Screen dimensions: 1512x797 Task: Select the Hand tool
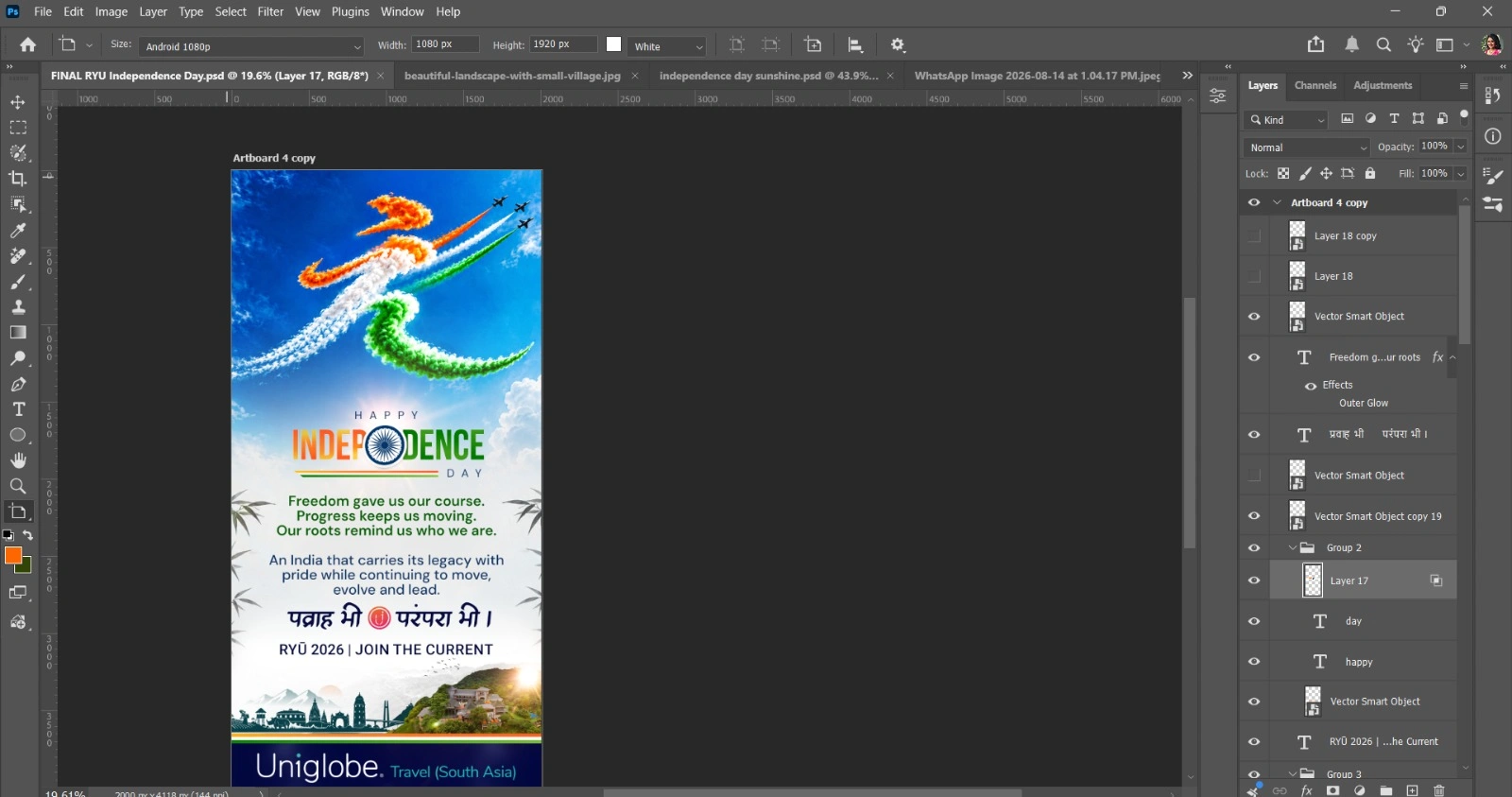[x=18, y=460]
